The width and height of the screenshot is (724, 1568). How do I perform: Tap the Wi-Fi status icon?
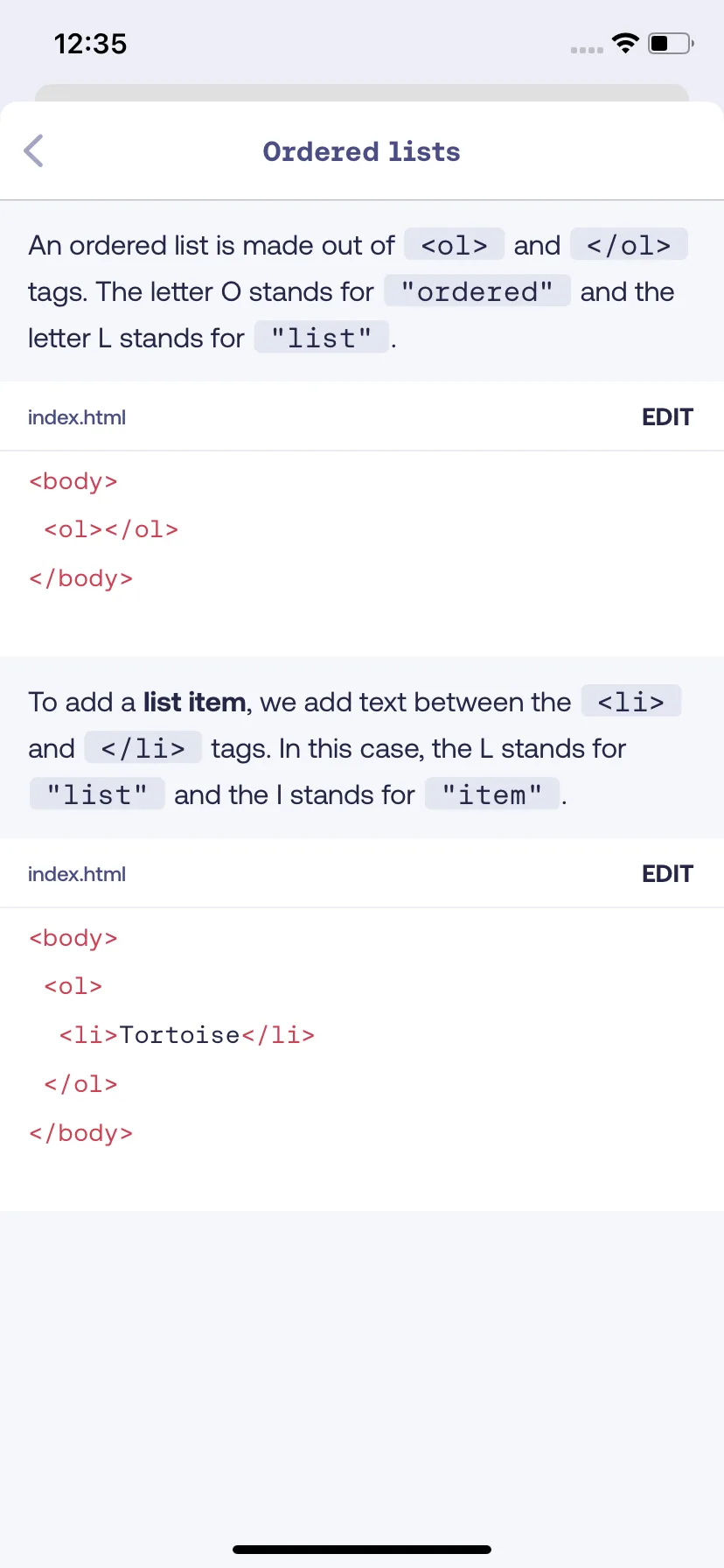625,43
